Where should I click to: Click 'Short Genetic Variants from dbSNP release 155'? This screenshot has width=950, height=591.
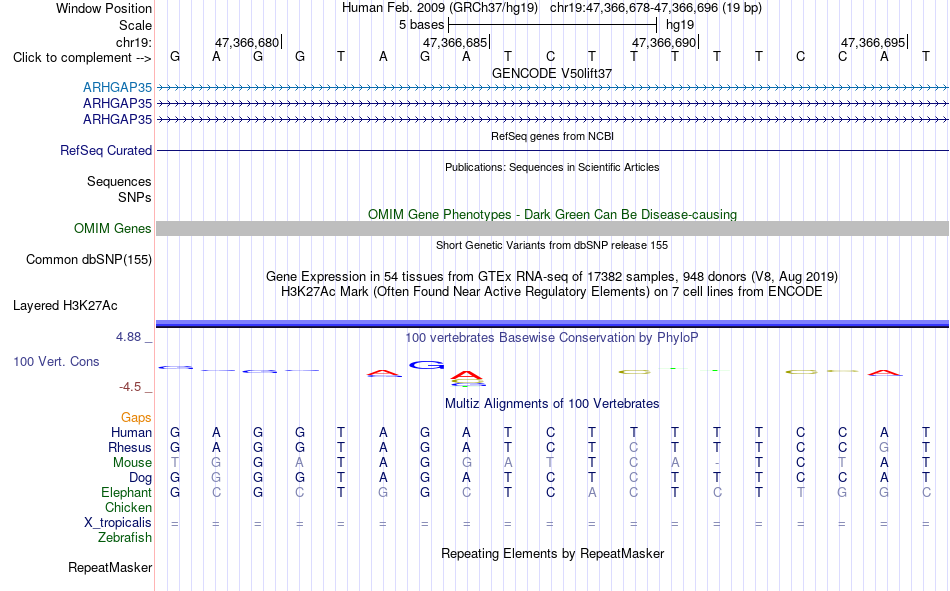coord(552,245)
